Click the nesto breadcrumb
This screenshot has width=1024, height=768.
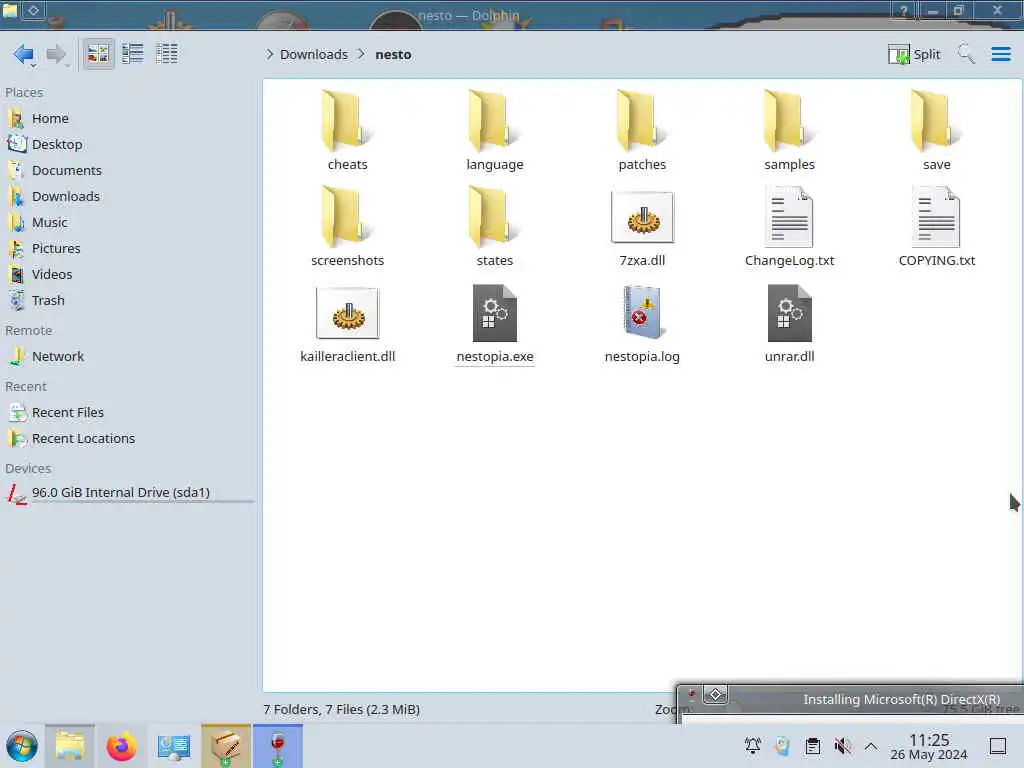(393, 54)
